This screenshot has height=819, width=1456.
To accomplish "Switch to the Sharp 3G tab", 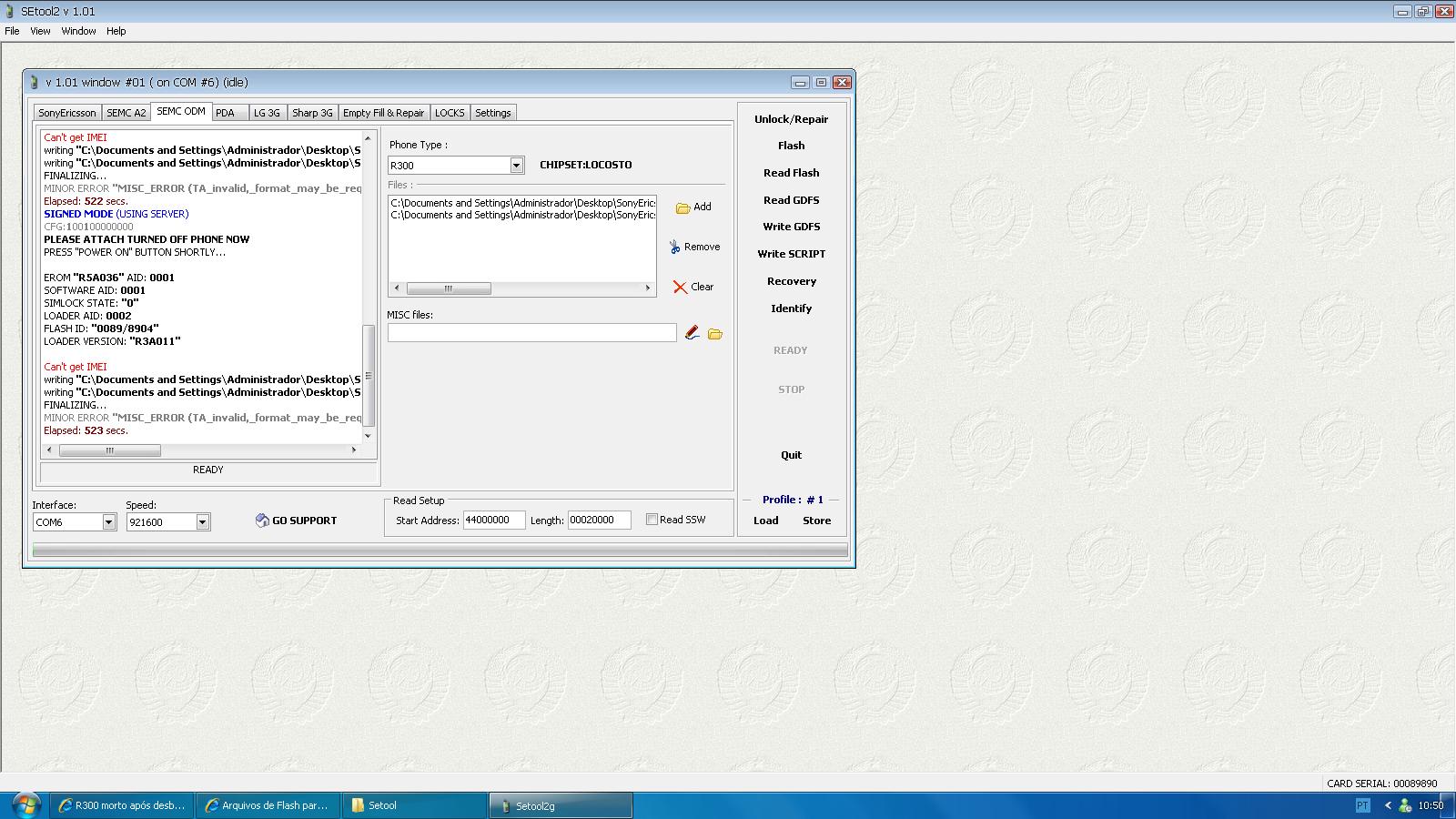I will (x=312, y=113).
